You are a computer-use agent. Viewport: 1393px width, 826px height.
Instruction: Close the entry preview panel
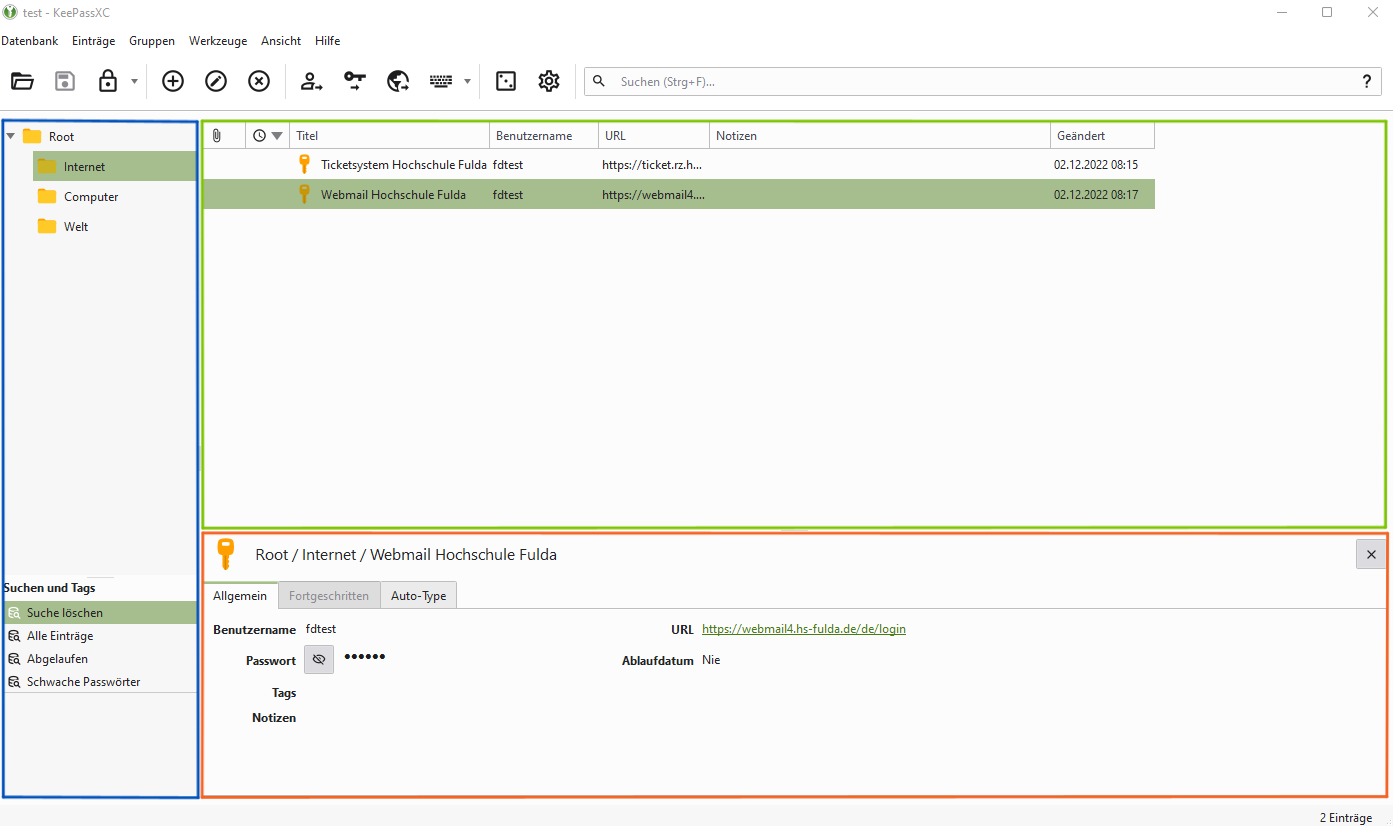1370,554
